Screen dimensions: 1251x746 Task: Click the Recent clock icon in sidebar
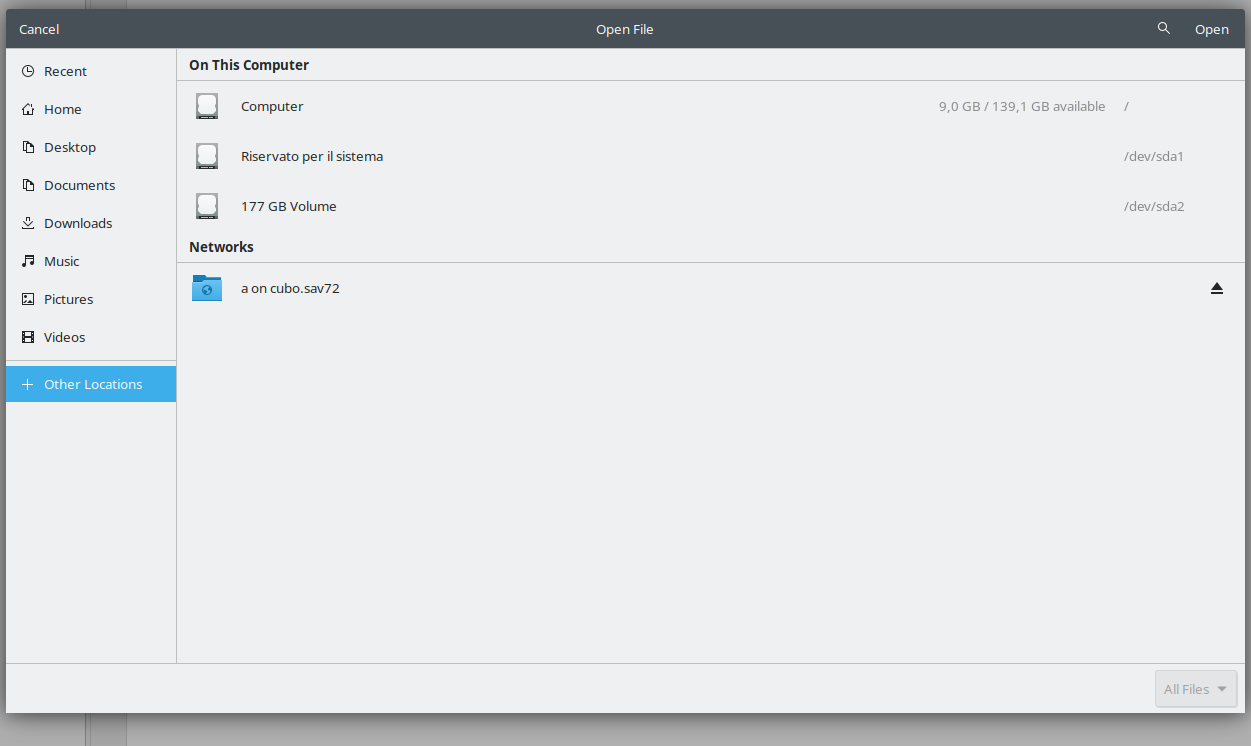coord(28,71)
